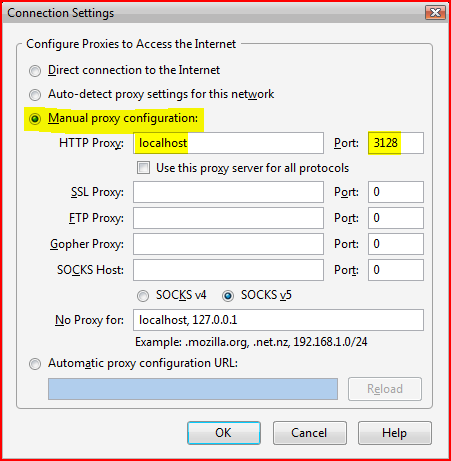This screenshot has width=451, height=461.
Task: Choose SOCKS v5 radio button
Action: 228,296
